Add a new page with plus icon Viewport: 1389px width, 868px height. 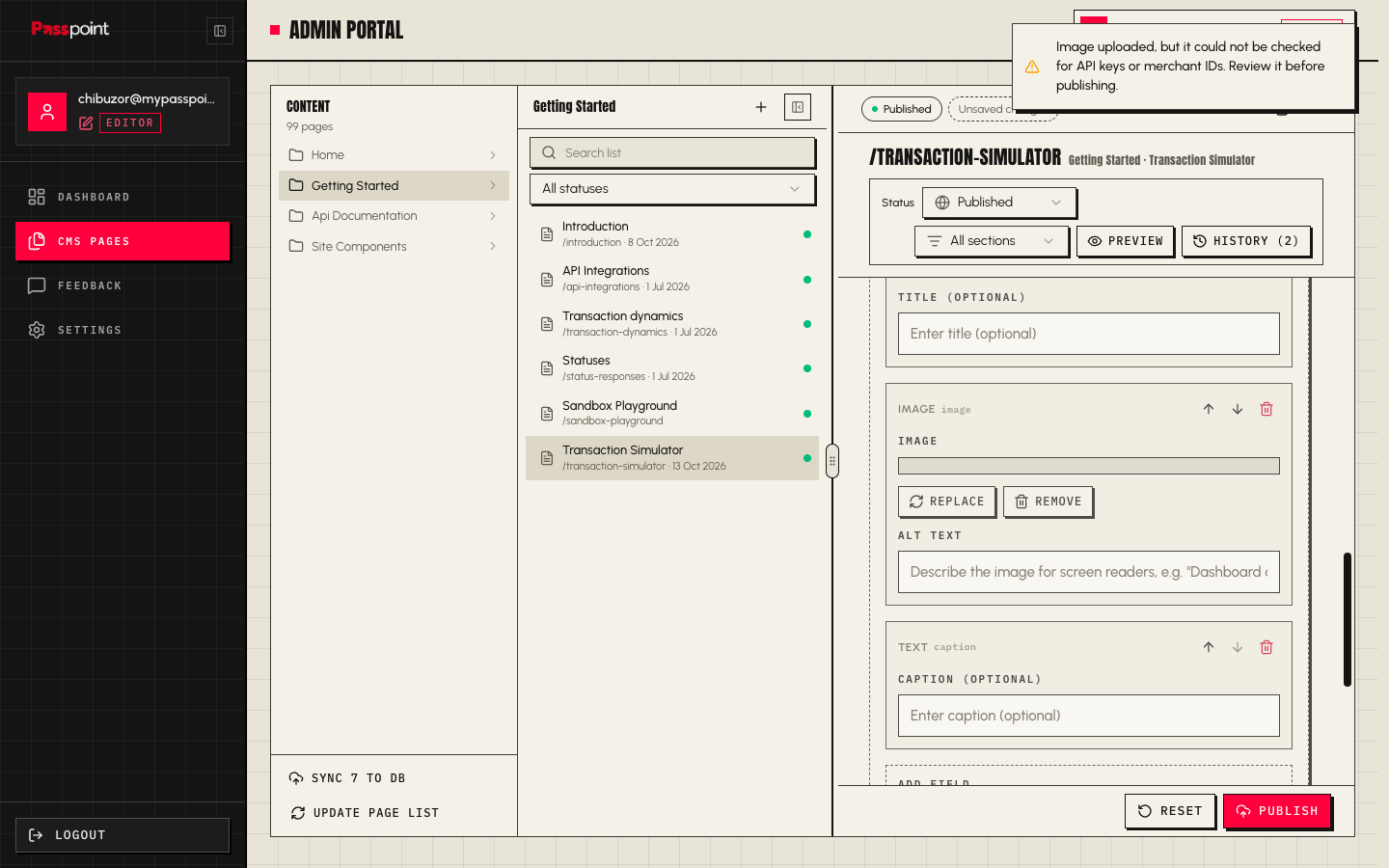tap(761, 107)
